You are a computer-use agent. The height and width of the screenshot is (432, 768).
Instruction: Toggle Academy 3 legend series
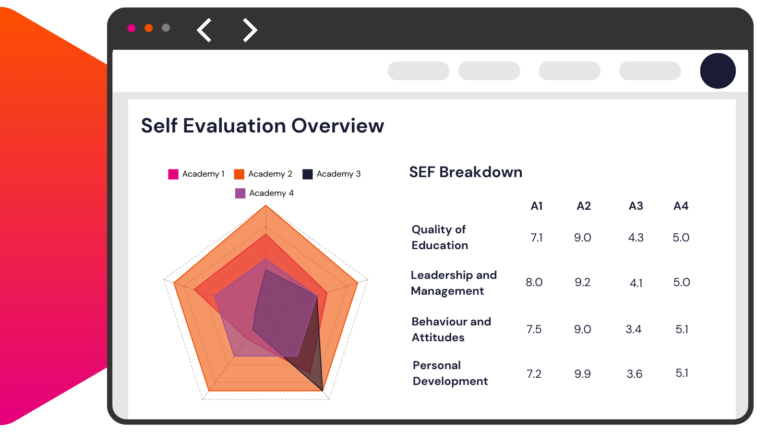331,174
